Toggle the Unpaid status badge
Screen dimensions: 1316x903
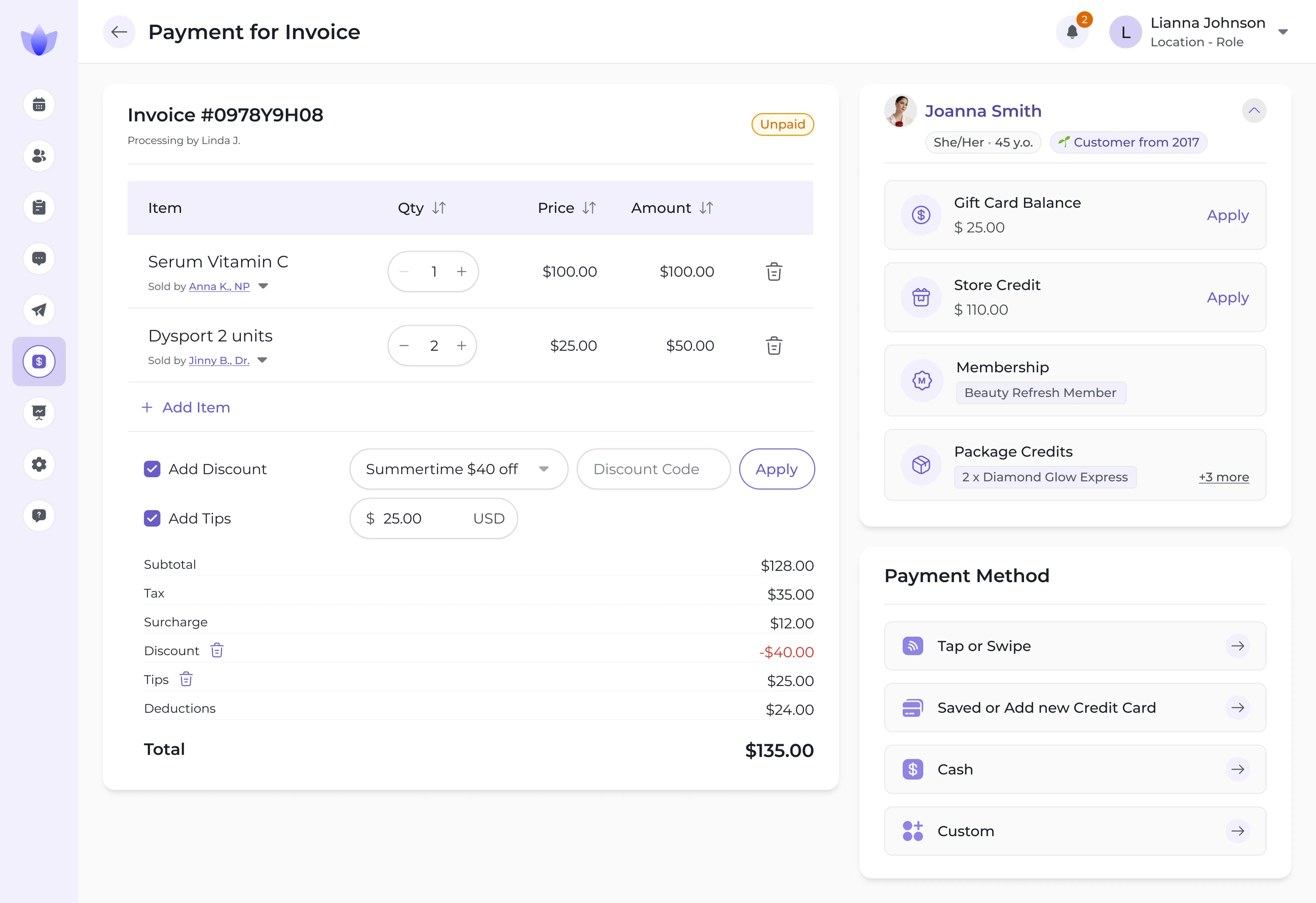coord(783,124)
